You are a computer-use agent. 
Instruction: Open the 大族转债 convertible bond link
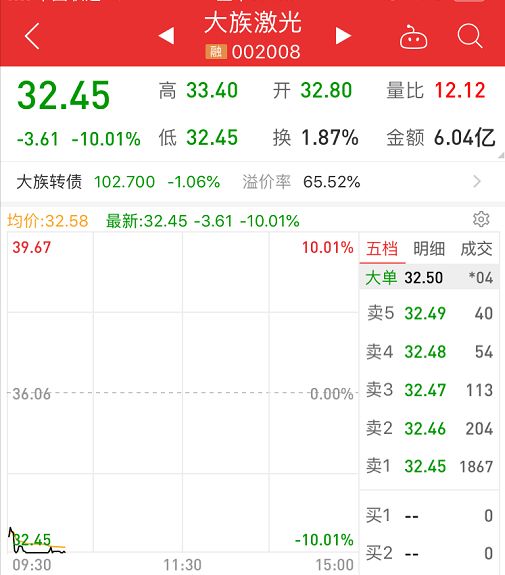tap(49, 182)
